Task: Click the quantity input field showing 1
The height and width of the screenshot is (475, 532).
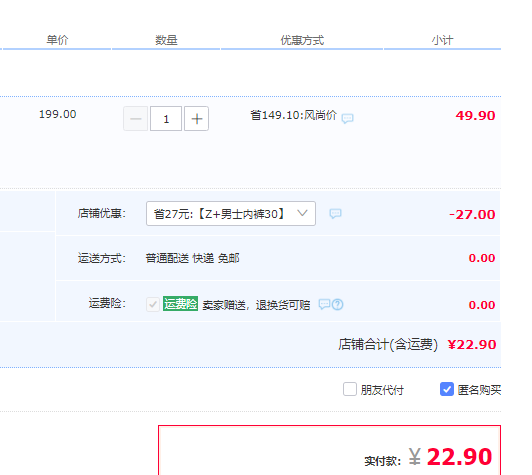Action: [166, 119]
